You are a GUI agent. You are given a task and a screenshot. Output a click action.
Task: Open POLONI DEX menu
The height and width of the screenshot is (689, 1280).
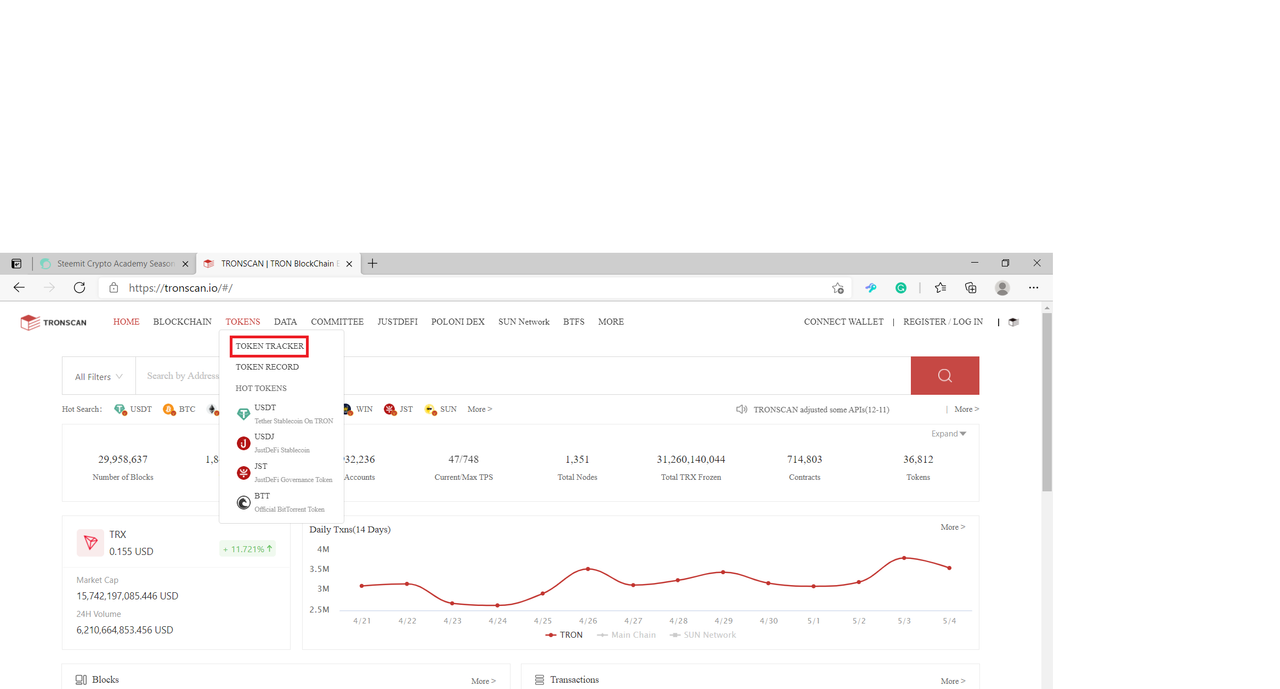[x=458, y=322]
